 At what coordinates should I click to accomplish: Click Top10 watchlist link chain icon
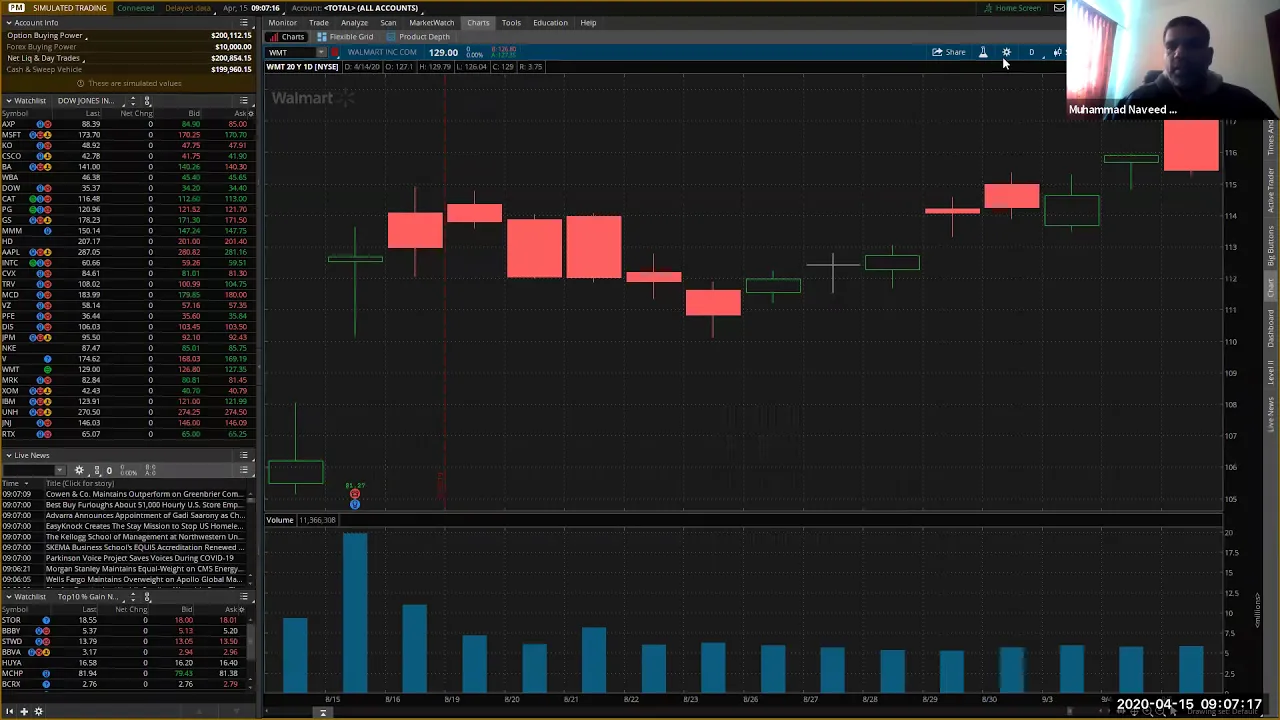147,596
